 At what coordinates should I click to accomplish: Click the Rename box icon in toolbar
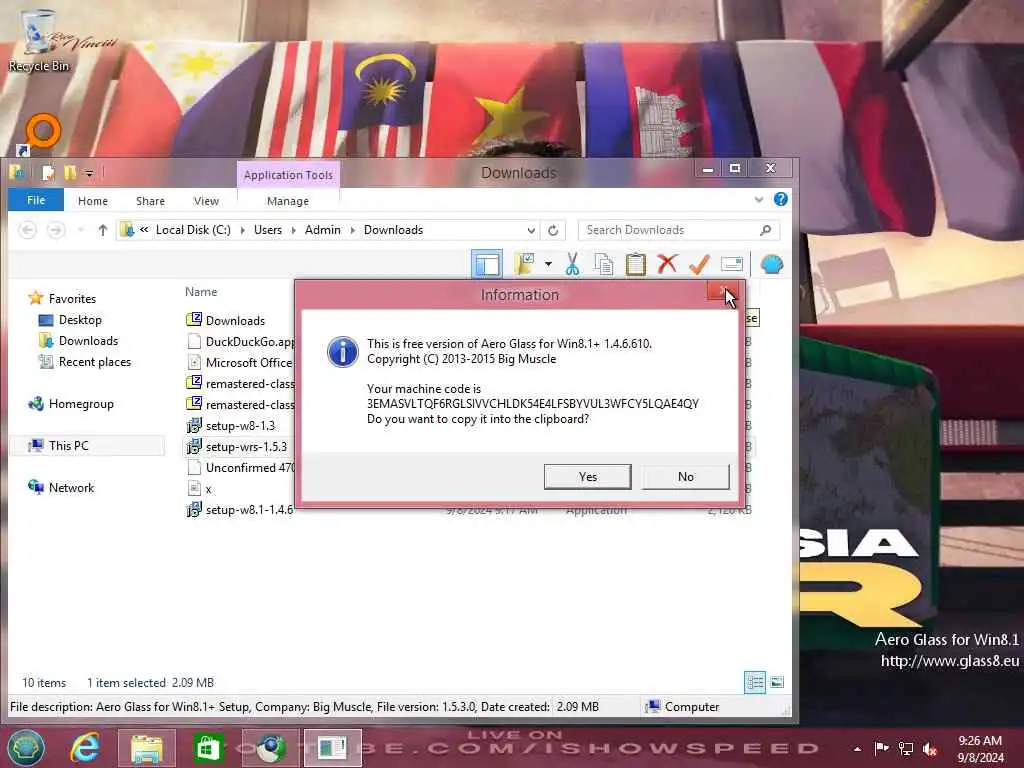pos(731,264)
